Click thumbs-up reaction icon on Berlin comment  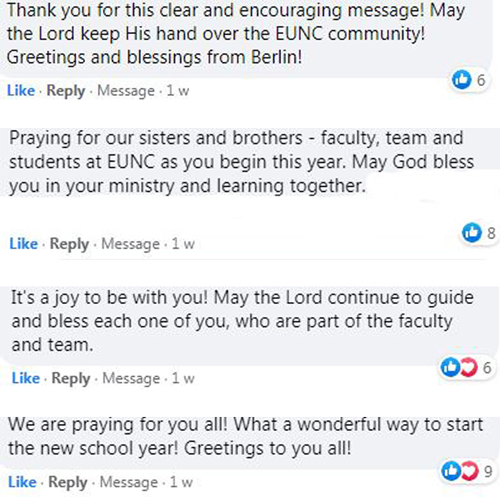462,80
